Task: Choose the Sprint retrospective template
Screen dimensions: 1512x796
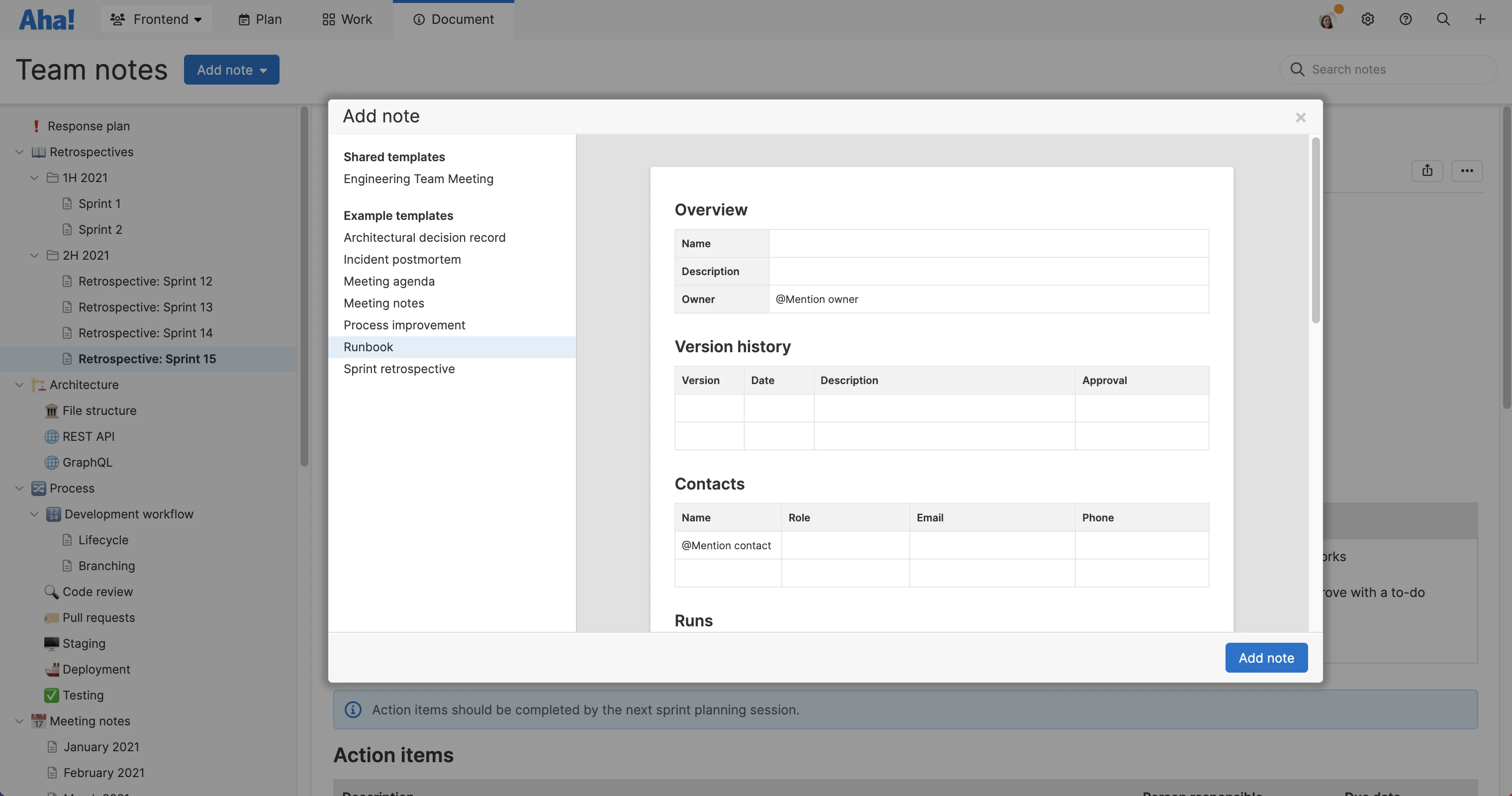Action: [399, 369]
